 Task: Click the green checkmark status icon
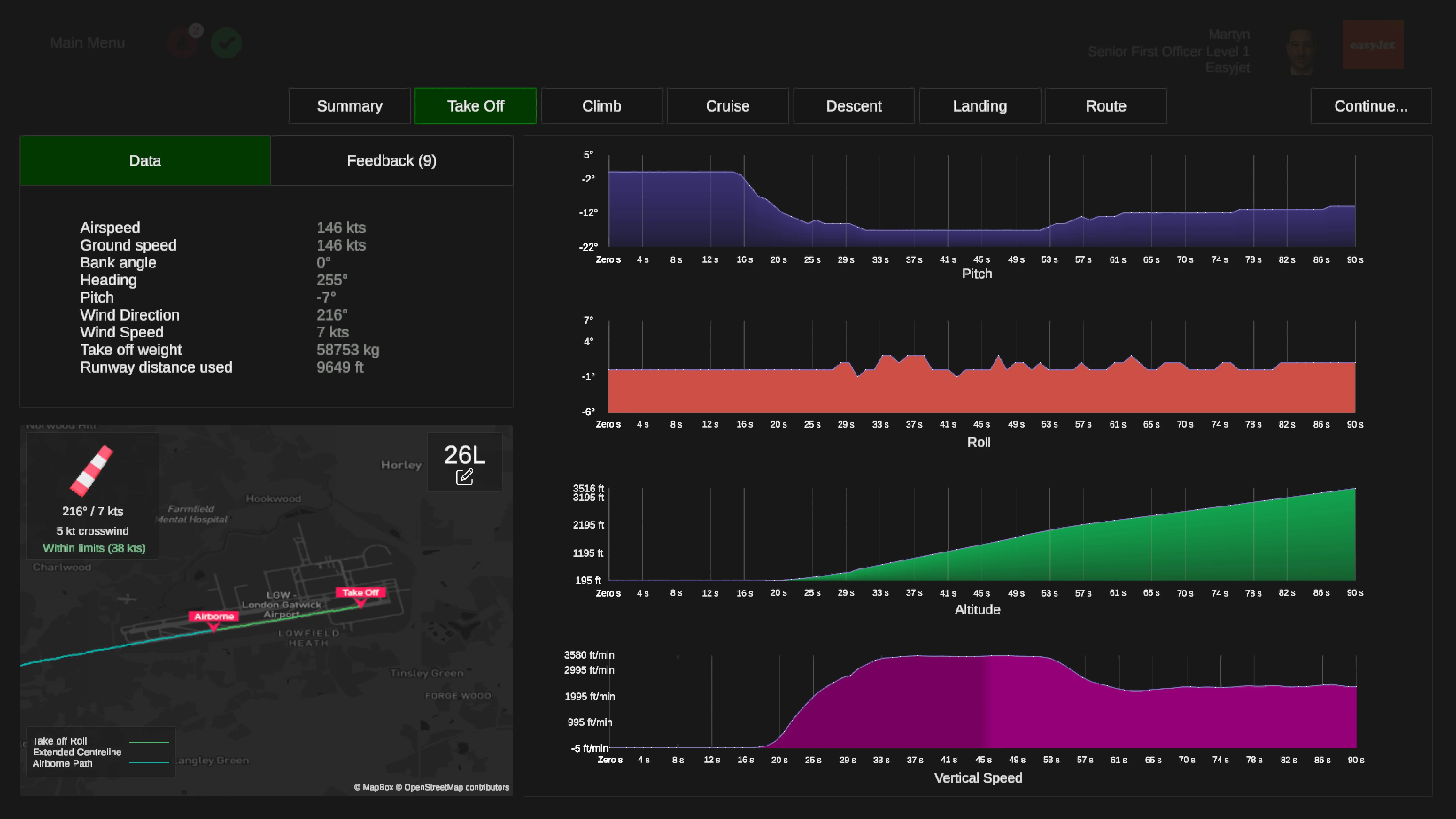point(226,43)
